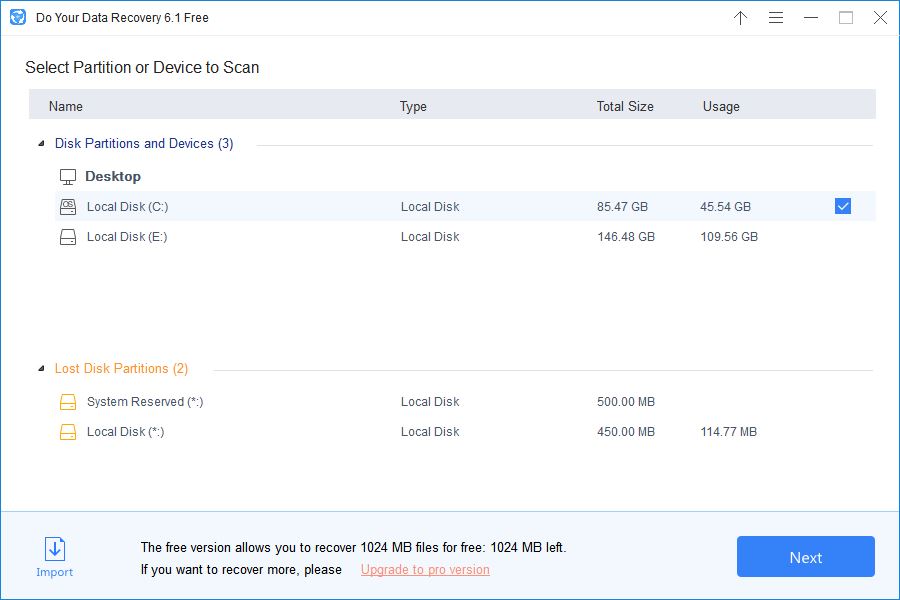Click the Local Disk (E:) drive icon

coord(67,236)
